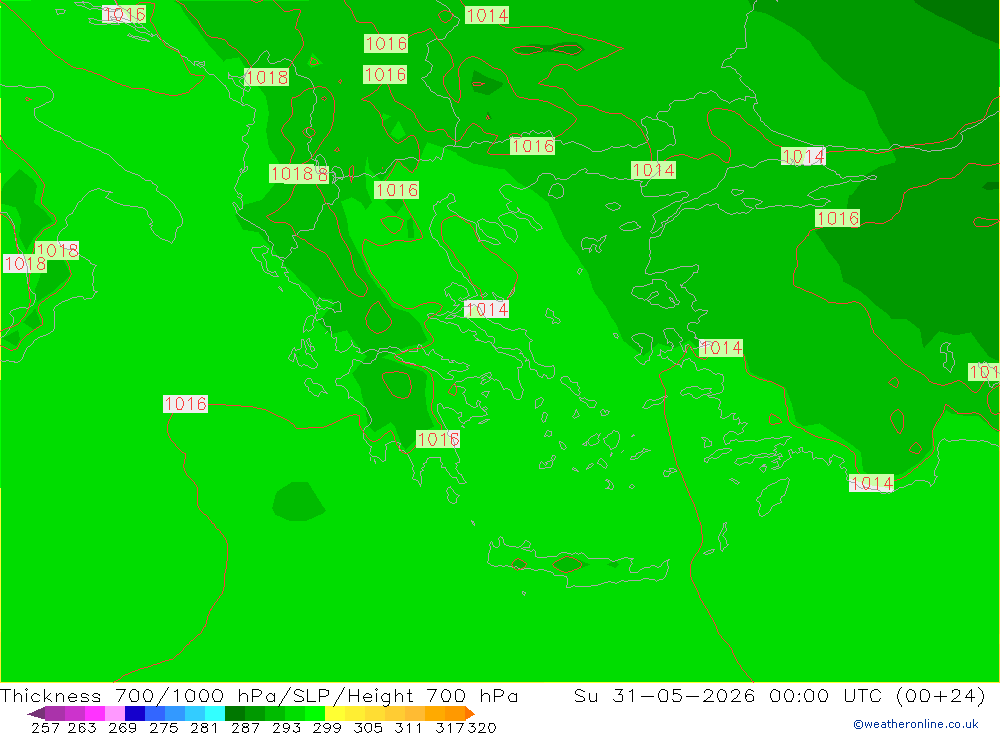Click the 281 legend value
Viewport: 1000px width, 733px height.
(204, 727)
